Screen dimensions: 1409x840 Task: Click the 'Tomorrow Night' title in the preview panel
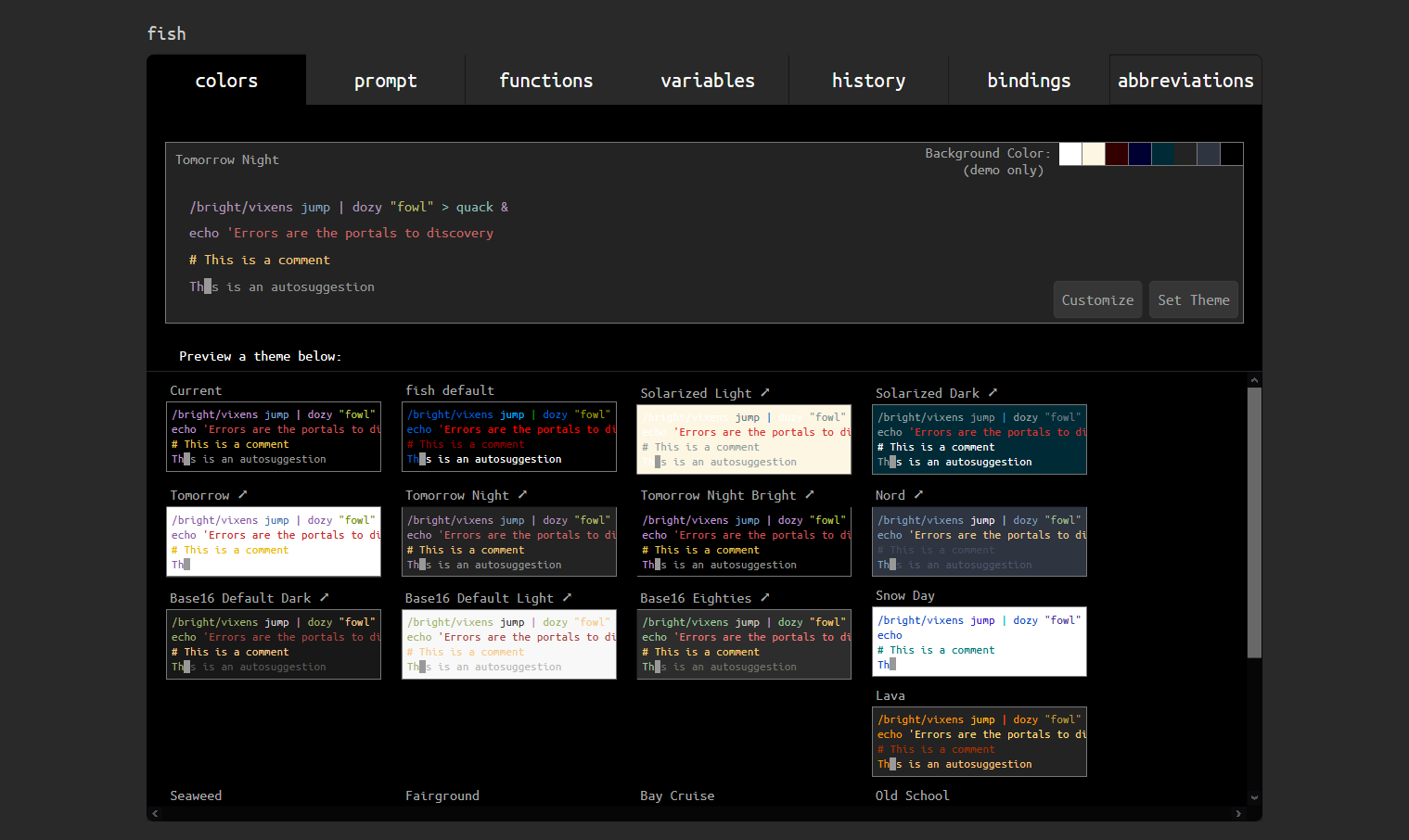tap(227, 159)
